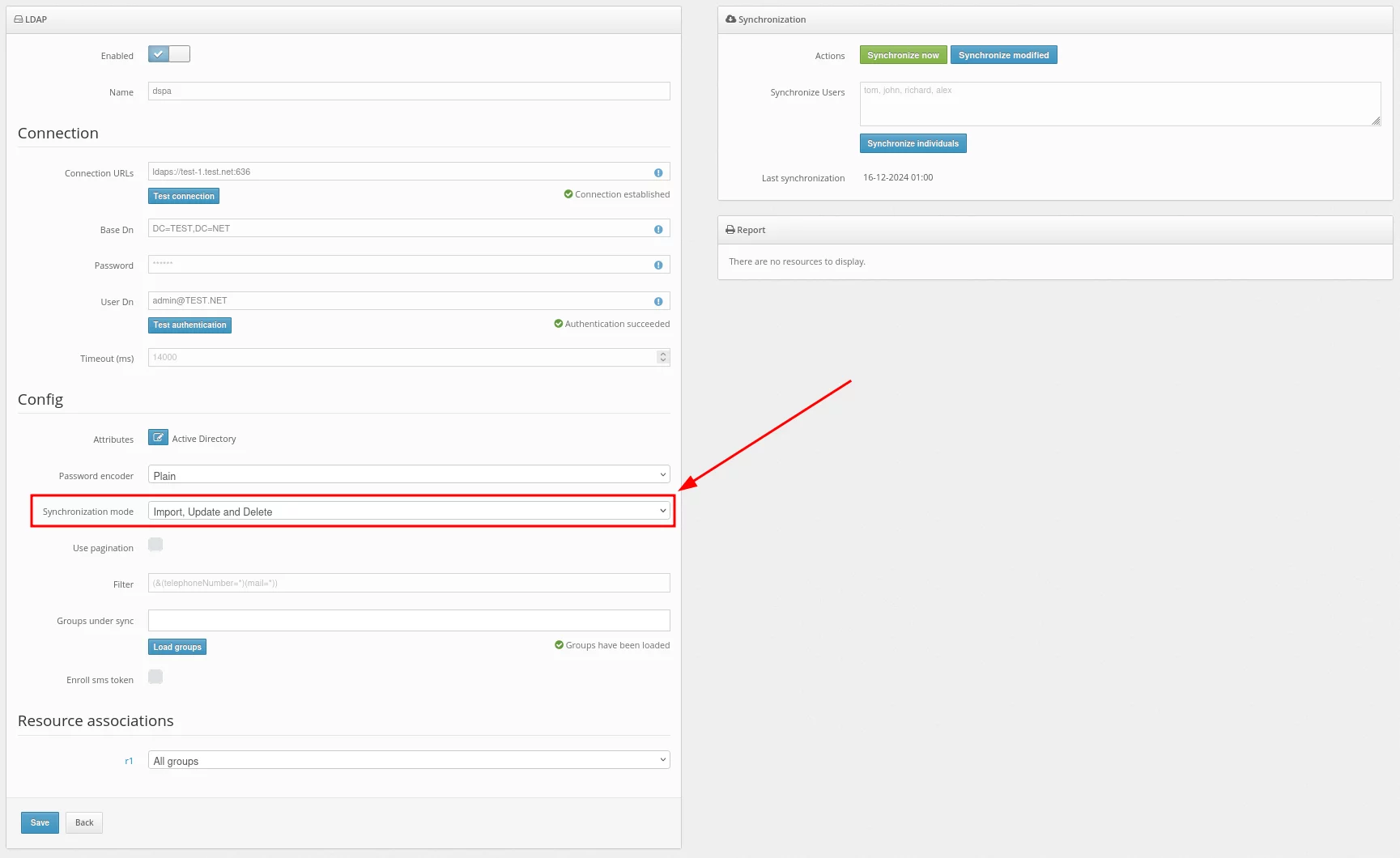Click Synchronize individuals button
The height and width of the screenshot is (858, 1400).
coord(913,143)
